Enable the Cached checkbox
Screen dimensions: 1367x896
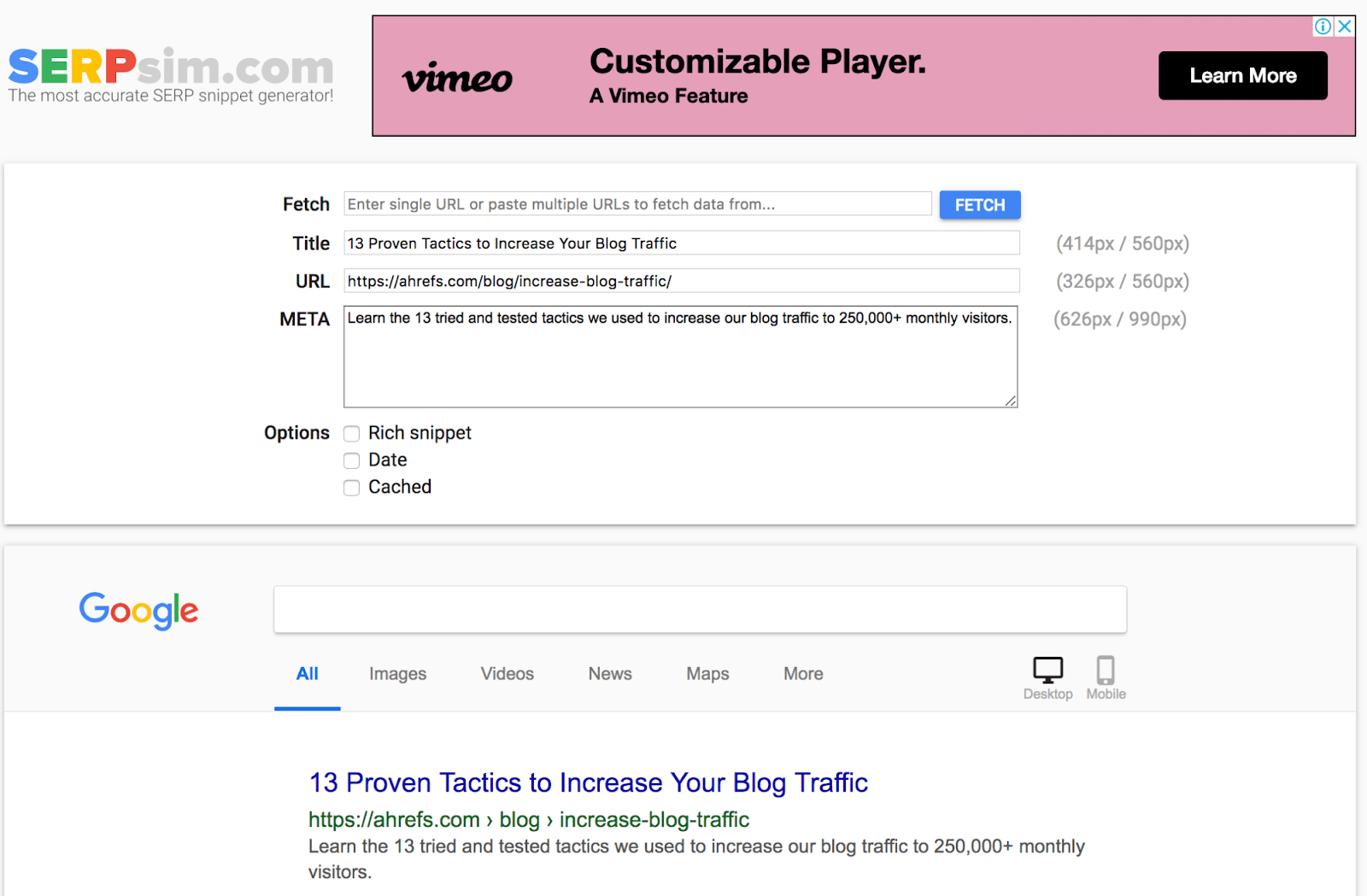tap(351, 488)
